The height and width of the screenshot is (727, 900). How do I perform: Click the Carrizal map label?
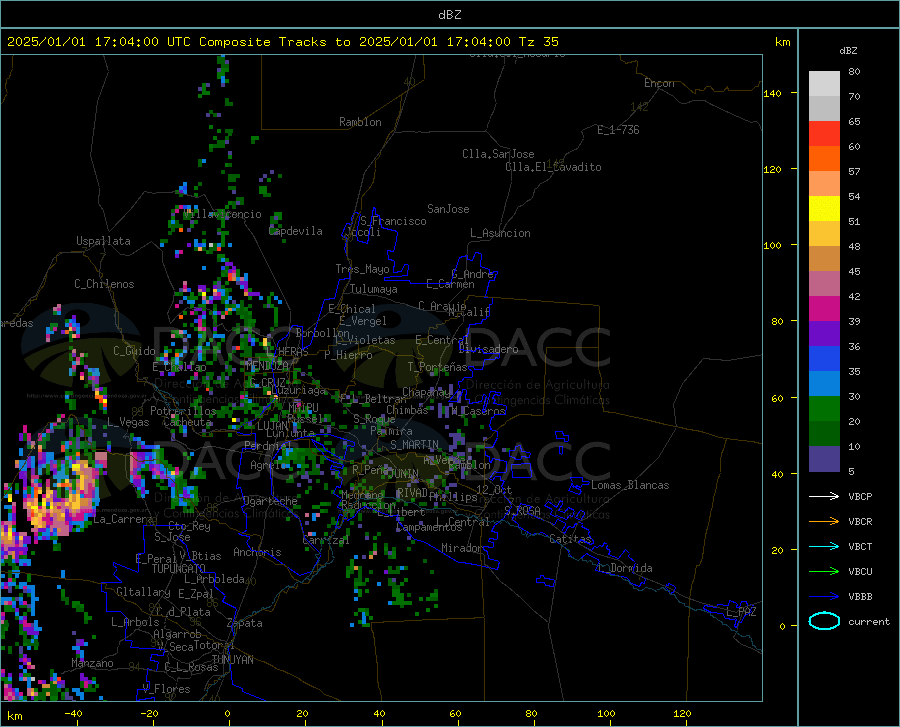point(326,540)
